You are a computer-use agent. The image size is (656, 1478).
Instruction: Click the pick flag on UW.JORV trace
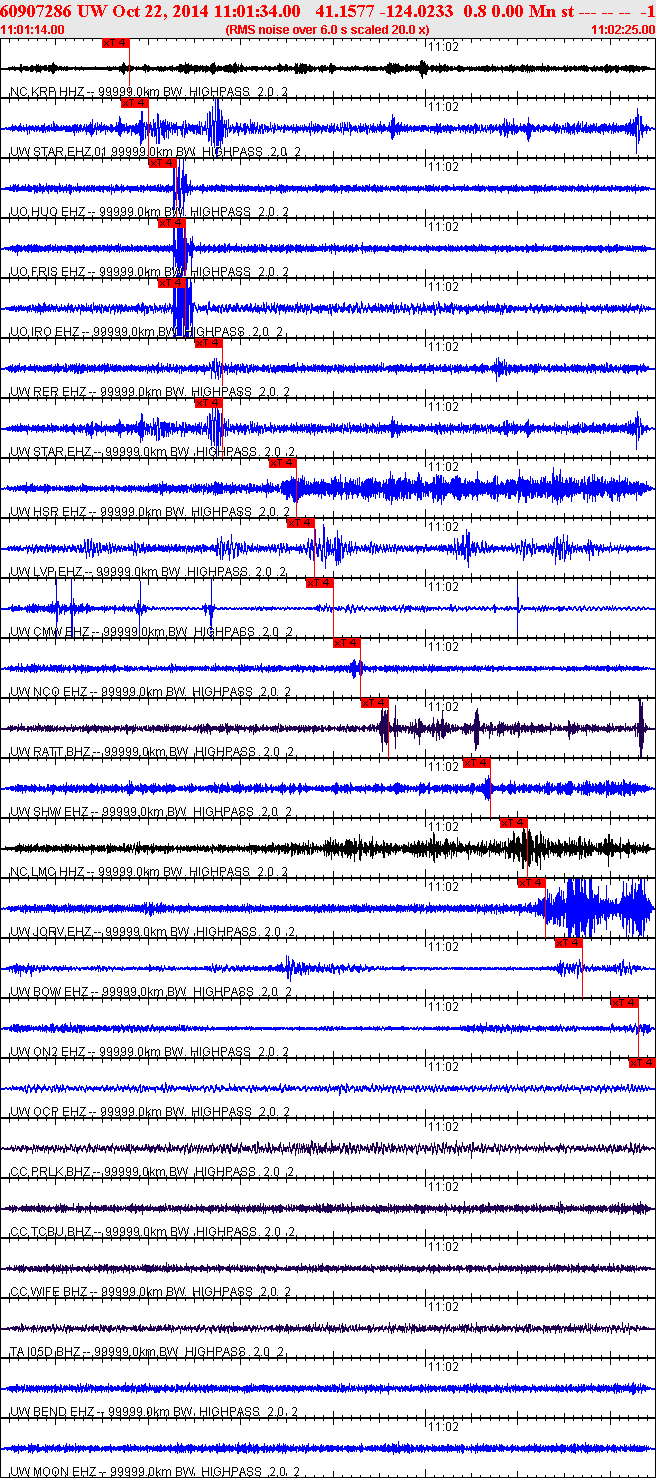(x=531, y=883)
